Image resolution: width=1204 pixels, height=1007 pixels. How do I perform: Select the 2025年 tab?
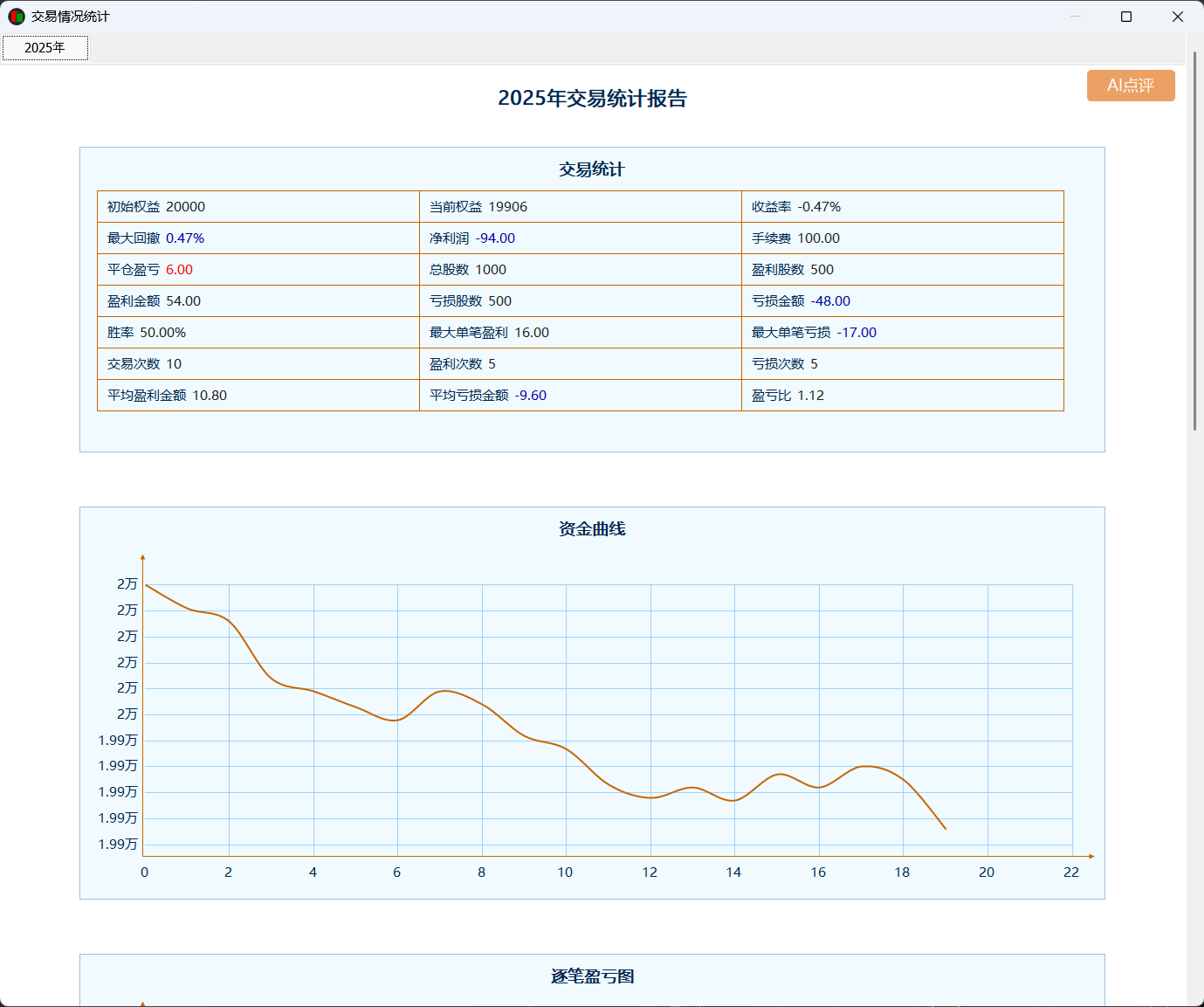tap(45, 48)
